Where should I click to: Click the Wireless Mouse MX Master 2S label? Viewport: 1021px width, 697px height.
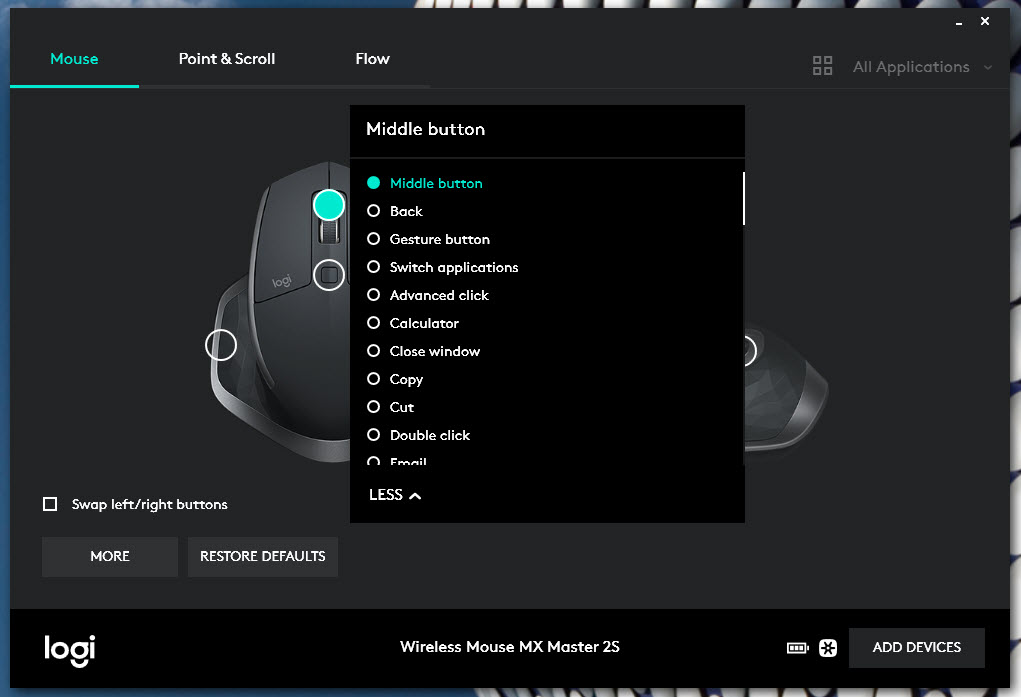tap(509, 647)
